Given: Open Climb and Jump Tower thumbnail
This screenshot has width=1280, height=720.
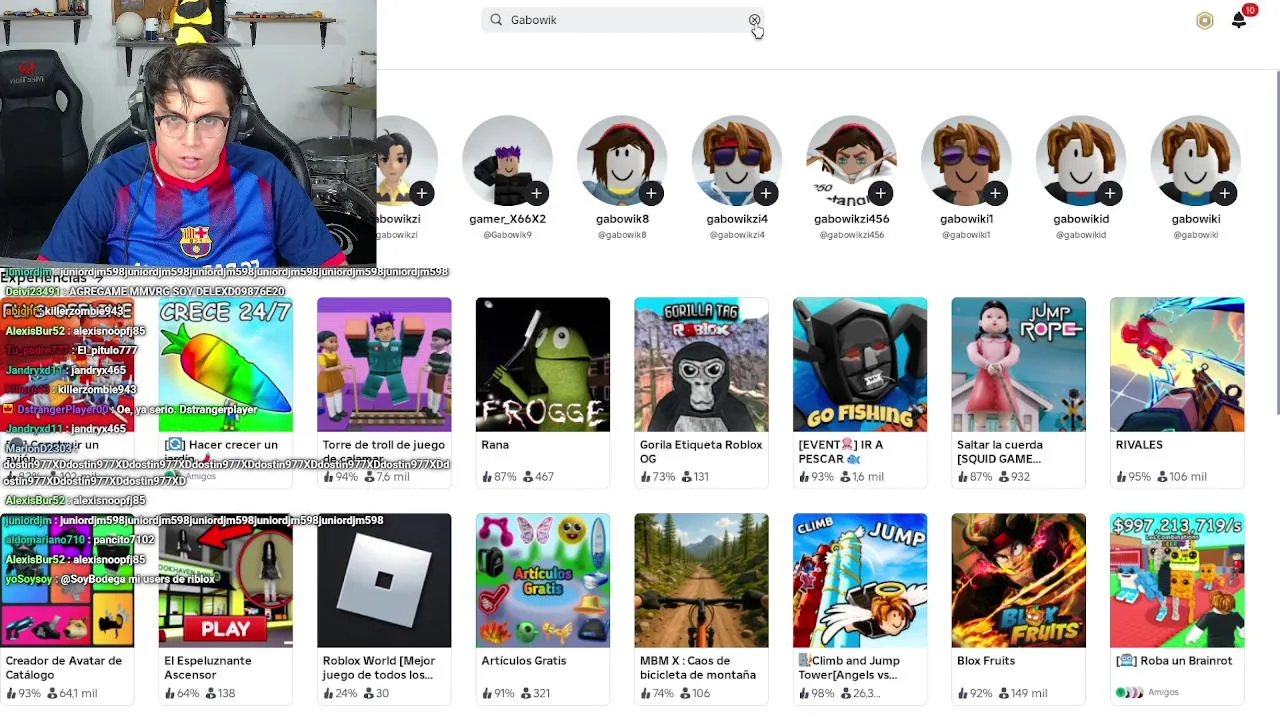Looking at the screenshot, I should 859,580.
